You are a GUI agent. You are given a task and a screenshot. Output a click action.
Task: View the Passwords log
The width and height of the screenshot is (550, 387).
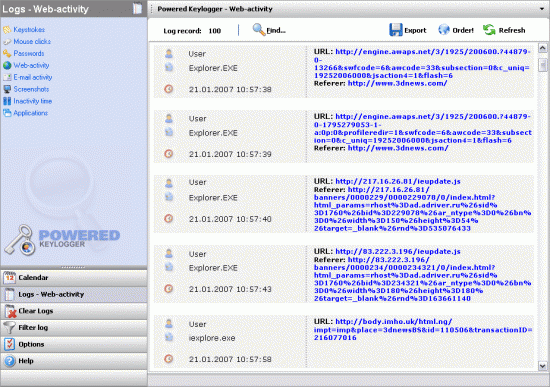tap(29, 54)
